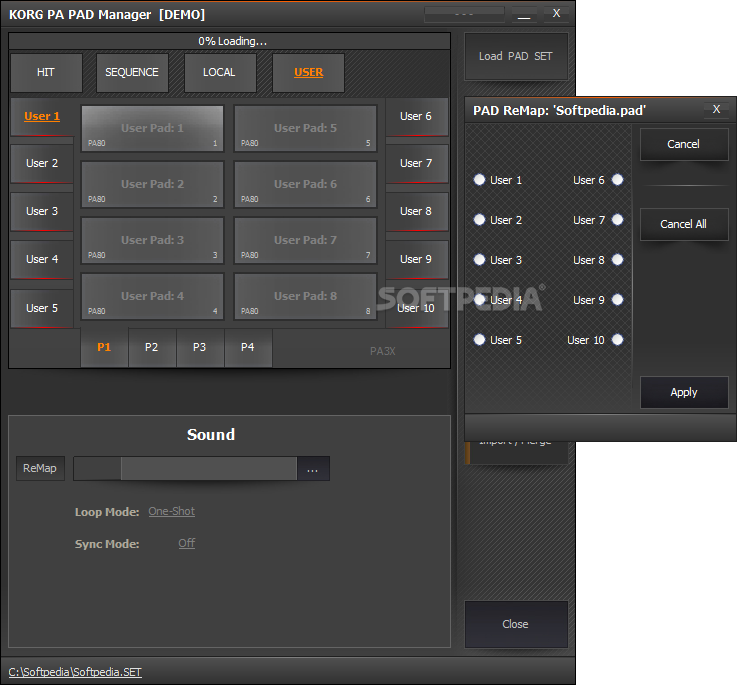Select the User 6 radio button in PAD ReMap

coord(618,180)
